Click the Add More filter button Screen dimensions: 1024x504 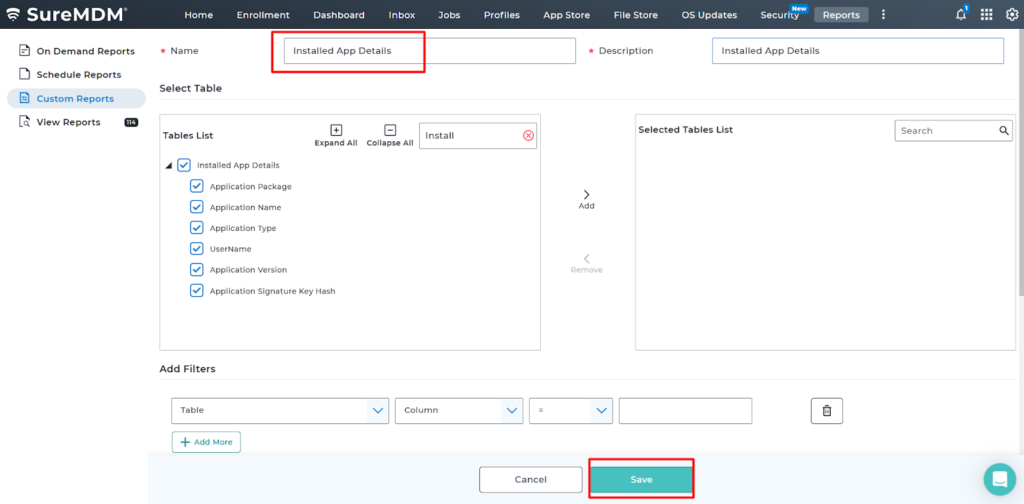(x=206, y=442)
